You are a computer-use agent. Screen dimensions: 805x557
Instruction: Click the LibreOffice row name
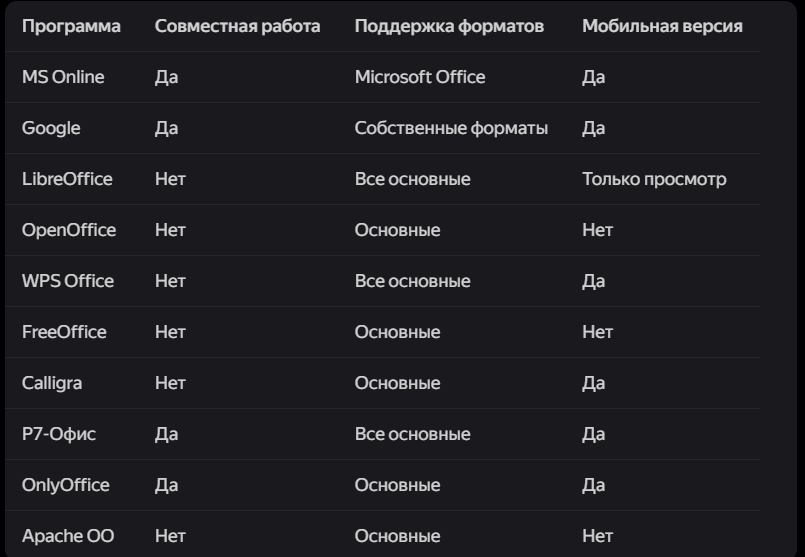[x=67, y=179]
